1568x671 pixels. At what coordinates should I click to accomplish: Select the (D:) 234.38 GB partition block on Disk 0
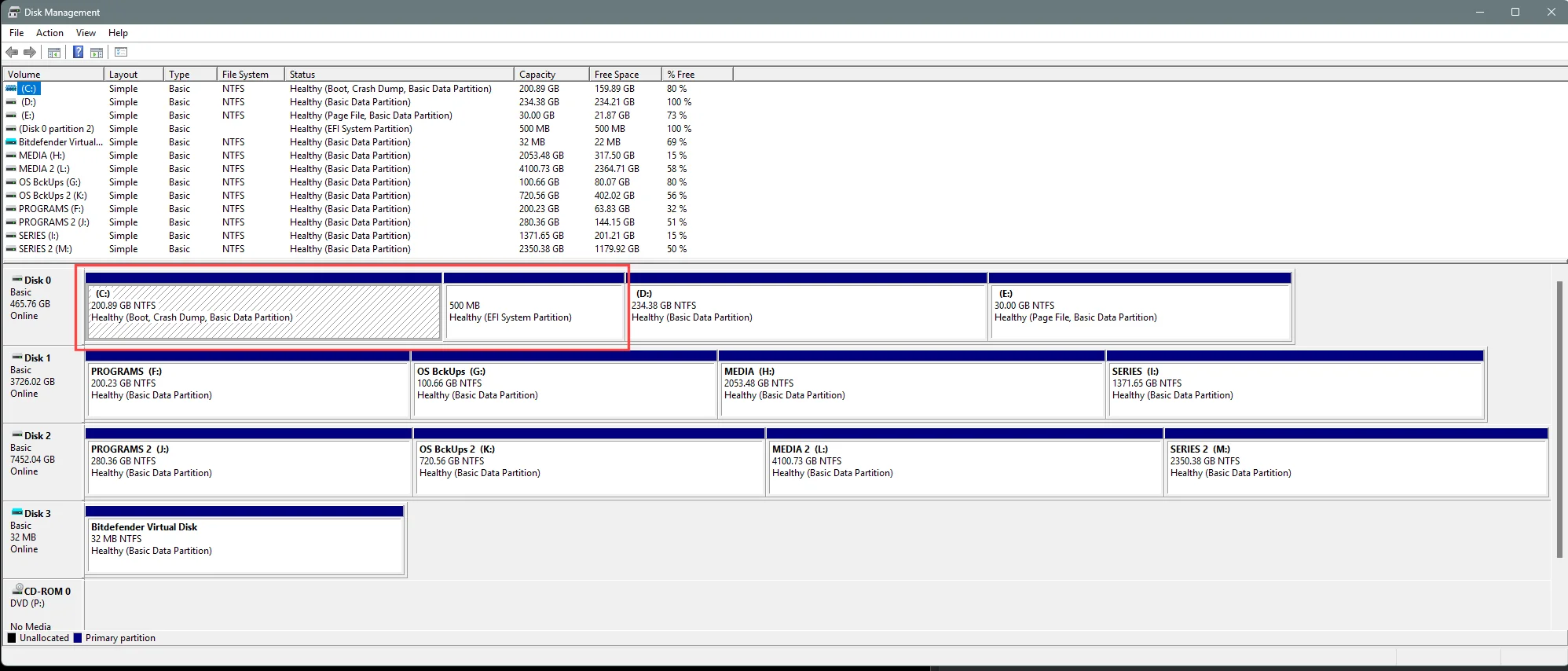807,306
